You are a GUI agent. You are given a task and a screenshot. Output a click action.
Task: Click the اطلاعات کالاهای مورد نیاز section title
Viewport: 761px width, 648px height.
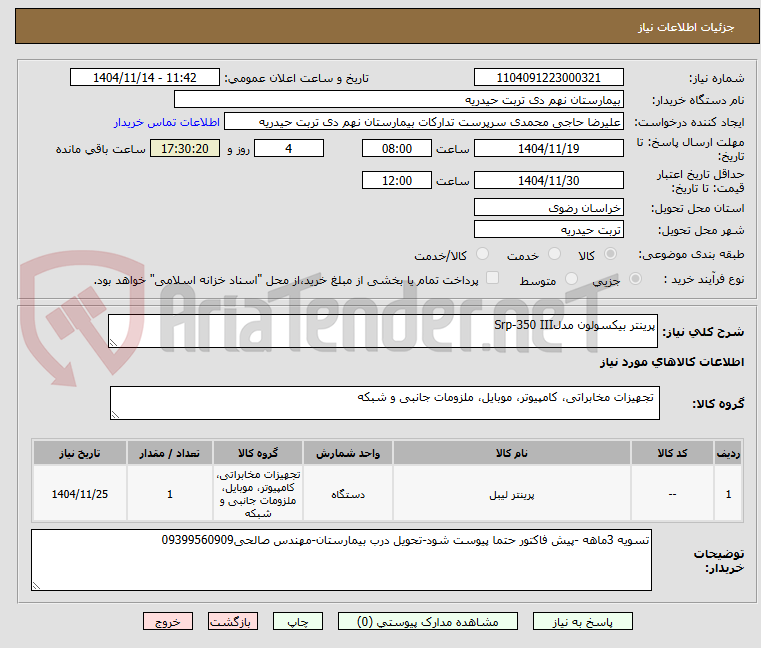point(672,362)
